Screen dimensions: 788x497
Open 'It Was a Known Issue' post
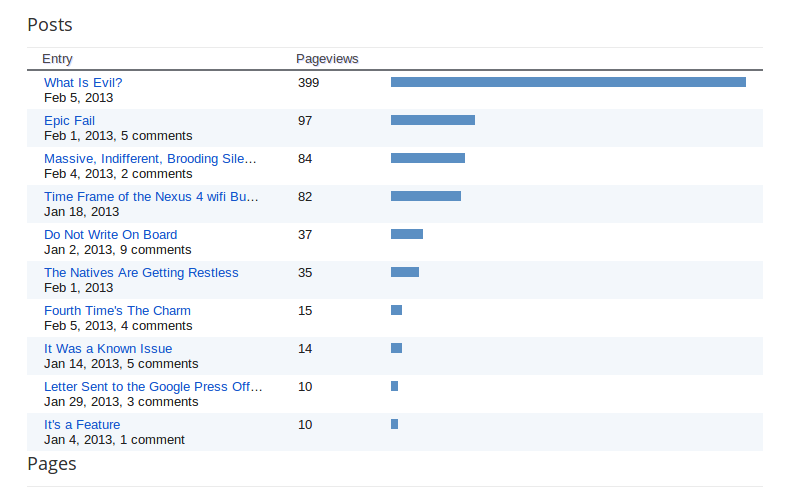point(108,349)
